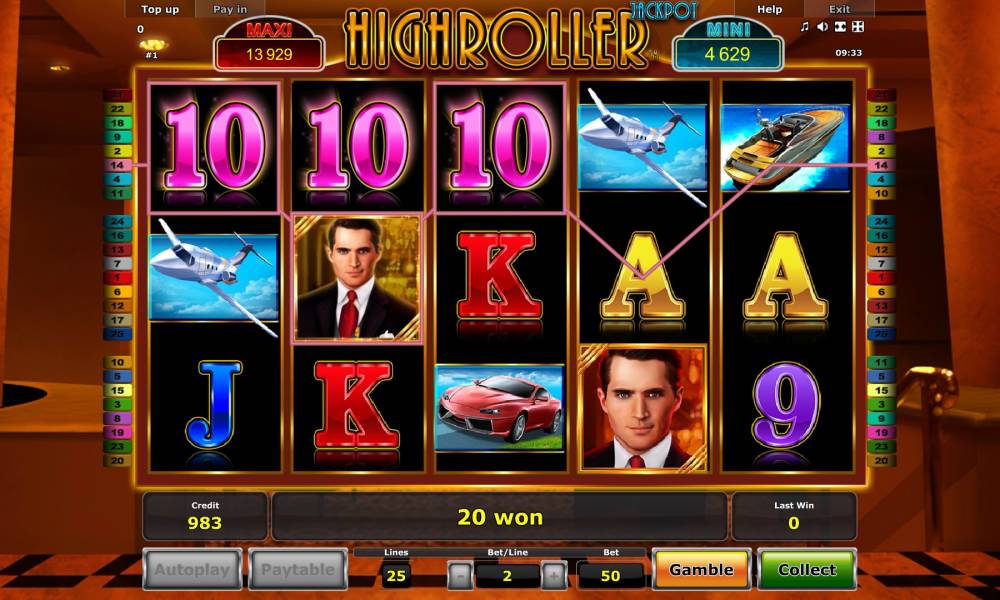Toggle background music with the note icon
Screen dimensions: 1000x600
point(805,27)
